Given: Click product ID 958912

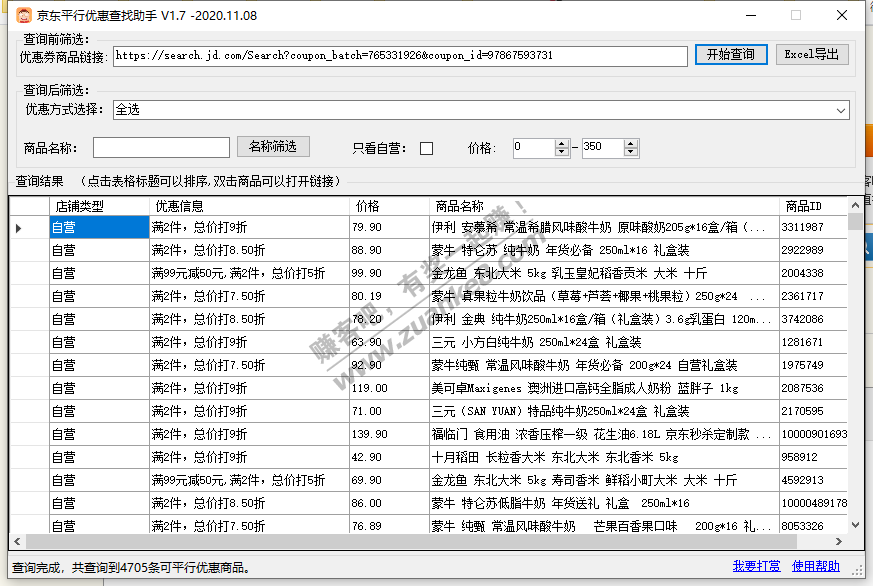Looking at the screenshot, I should pos(813,457).
